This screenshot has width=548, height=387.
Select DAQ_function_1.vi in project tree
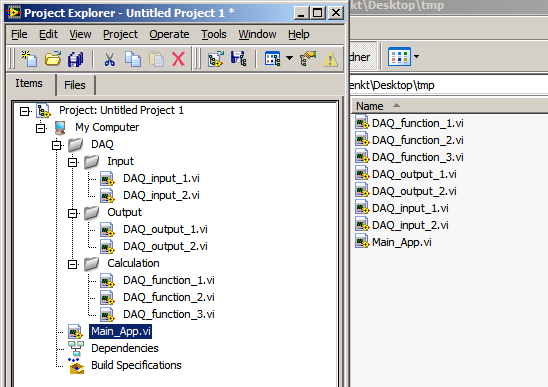169,281
